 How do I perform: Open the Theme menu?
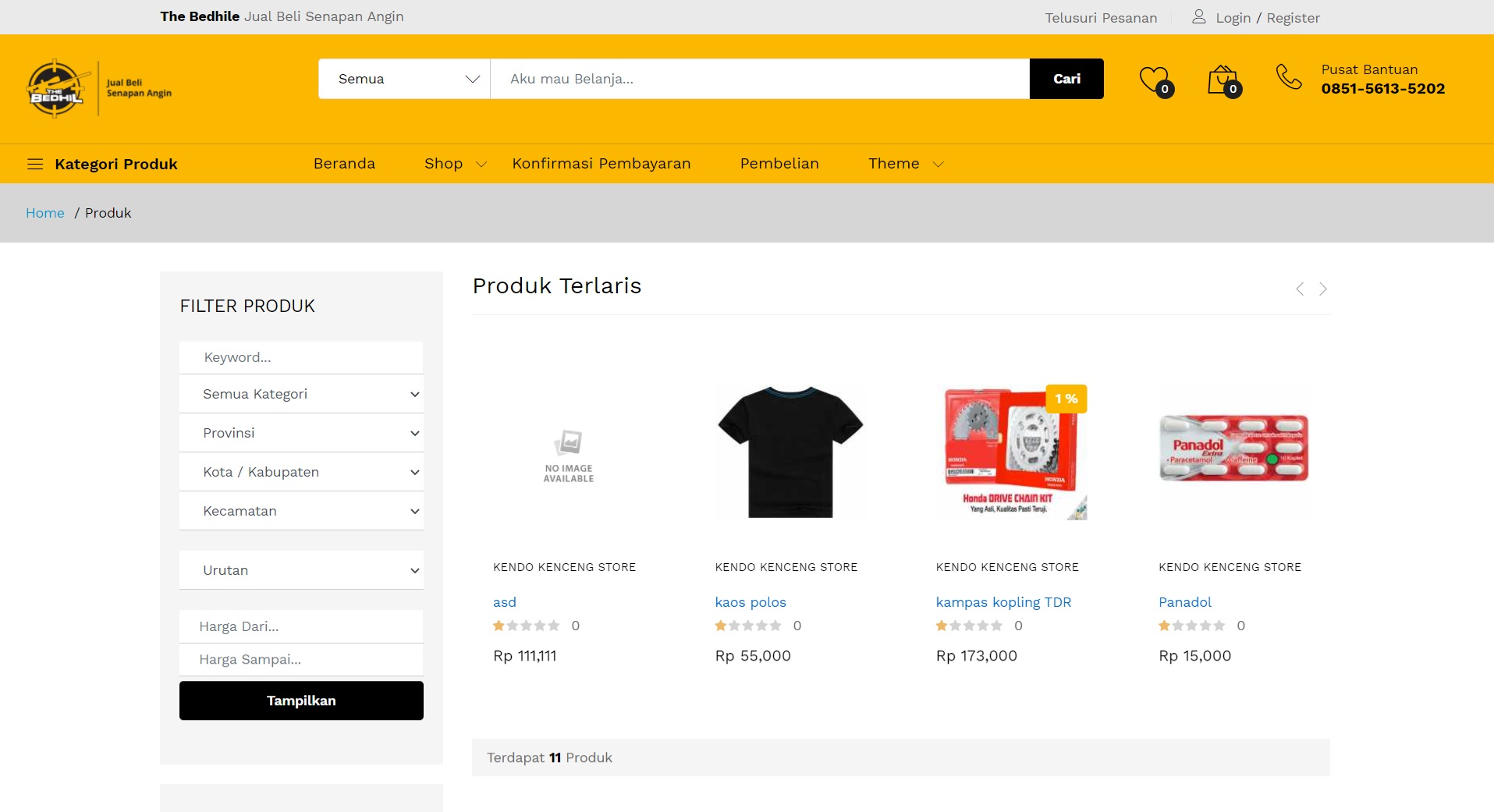[905, 164]
